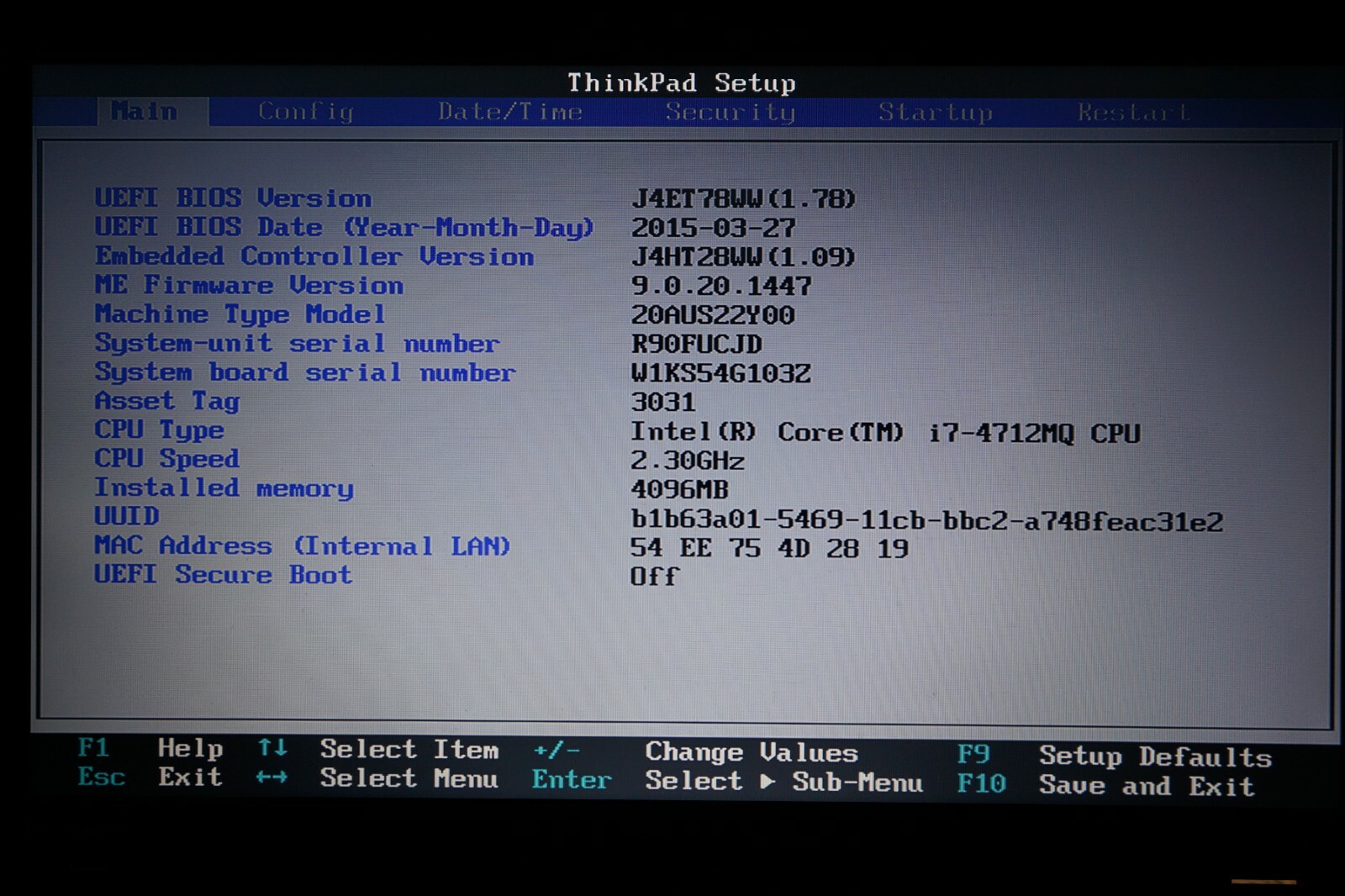Click the F9 key hint
Screen dimensions: 1345x896
click(x=973, y=755)
